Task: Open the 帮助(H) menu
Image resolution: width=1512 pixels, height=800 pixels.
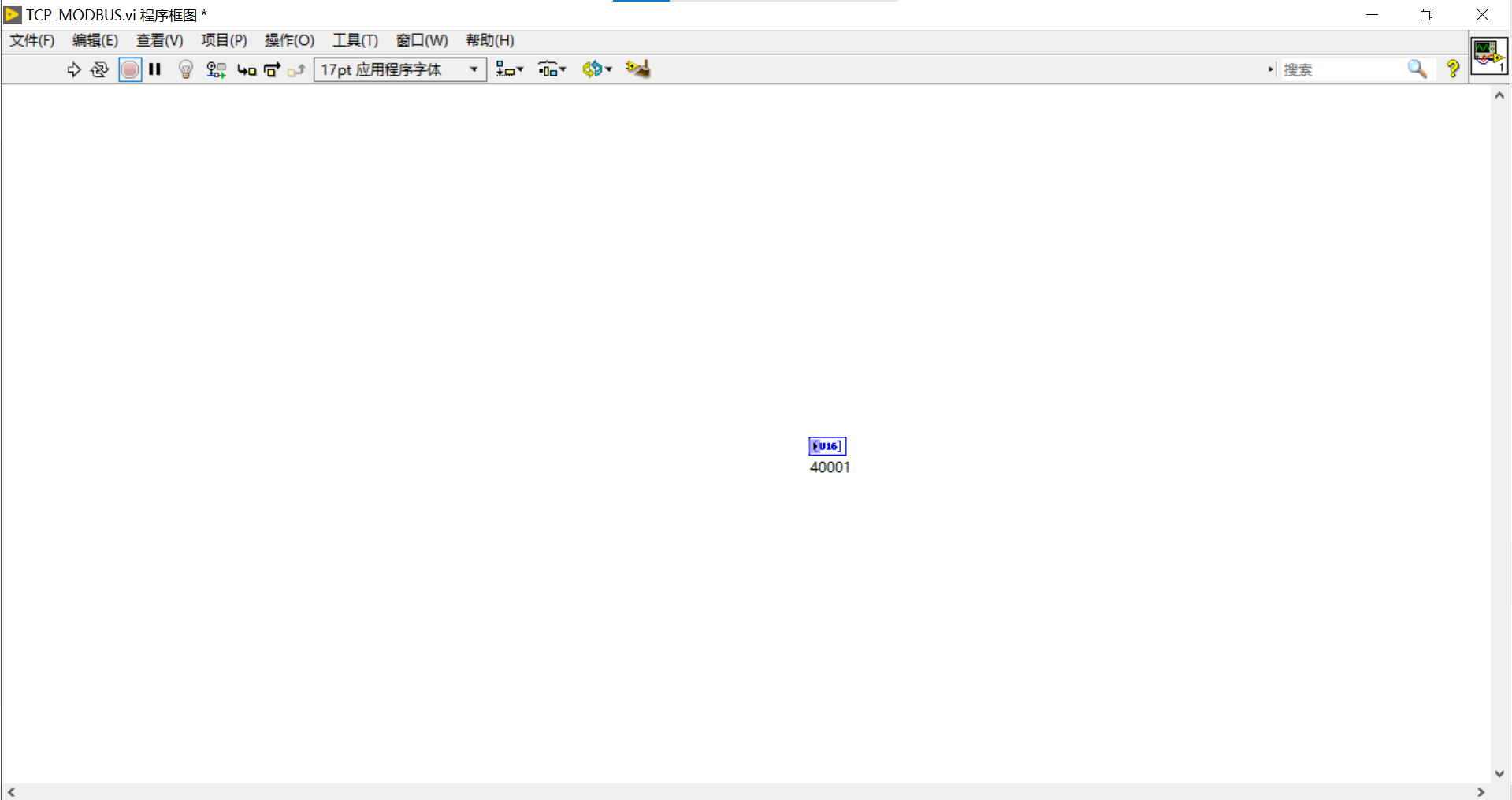Action: click(489, 40)
